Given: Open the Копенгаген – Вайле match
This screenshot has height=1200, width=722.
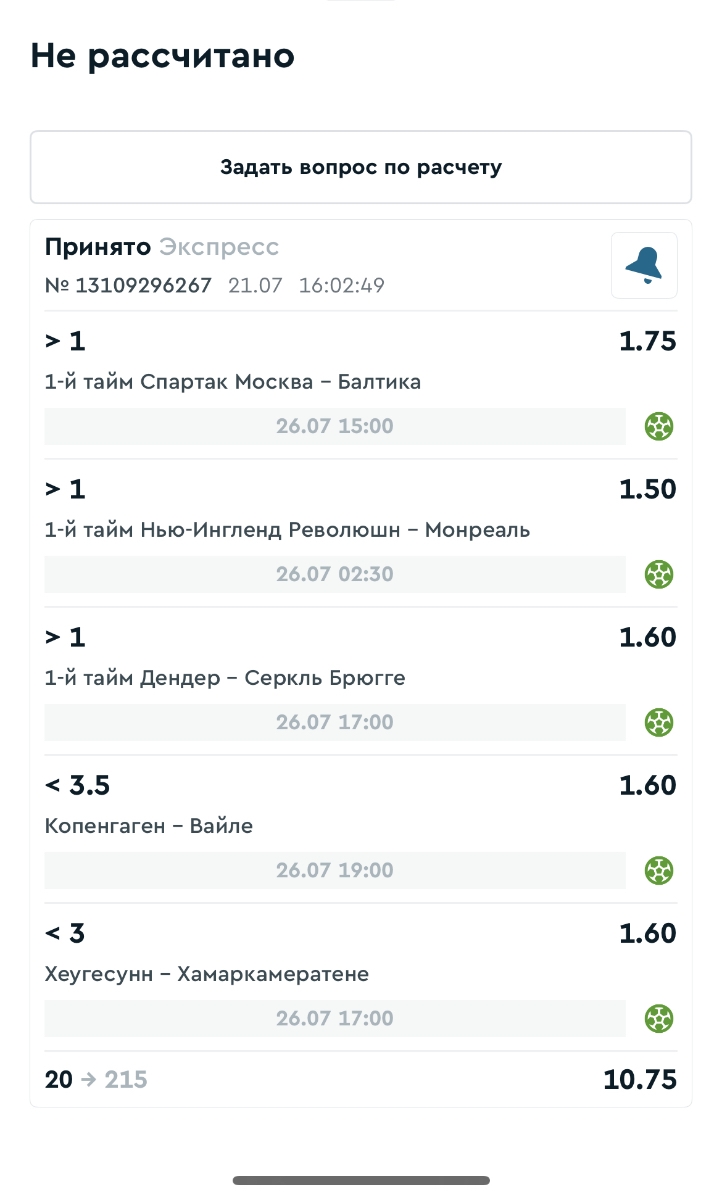Looking at the screenshot, I should coord(149,826).
